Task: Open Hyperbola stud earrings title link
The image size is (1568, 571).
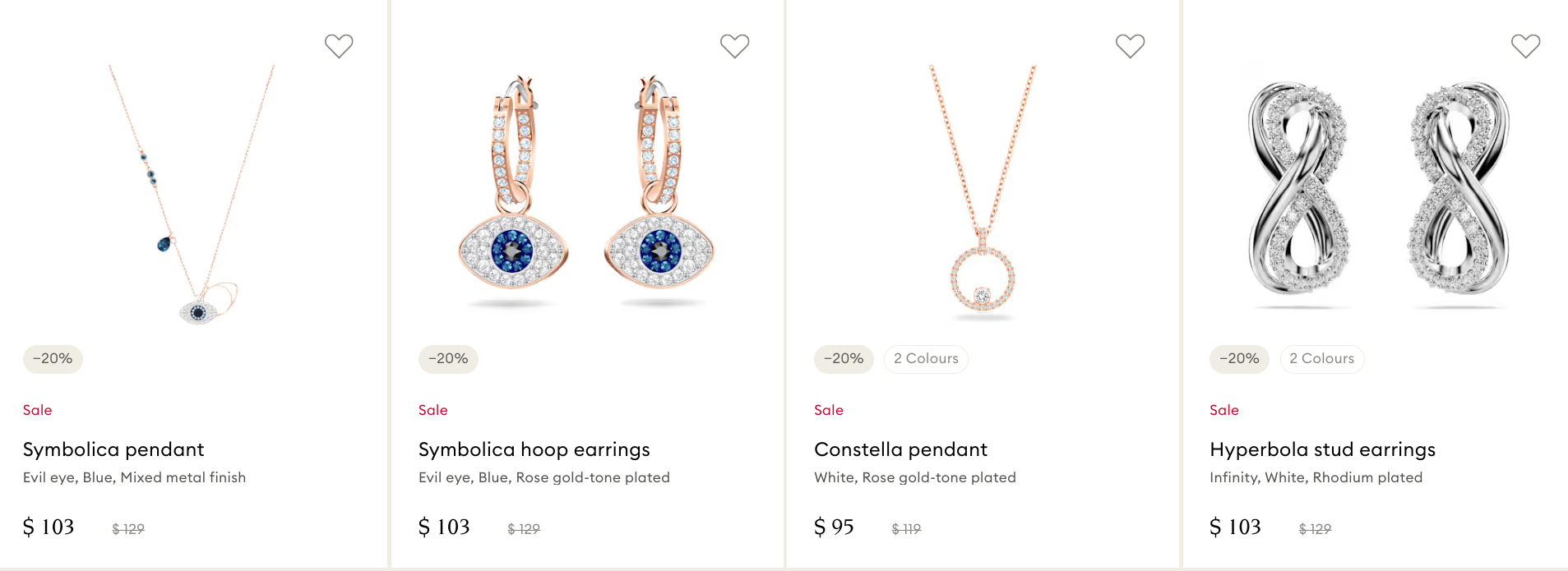Action: point(1322,449)
